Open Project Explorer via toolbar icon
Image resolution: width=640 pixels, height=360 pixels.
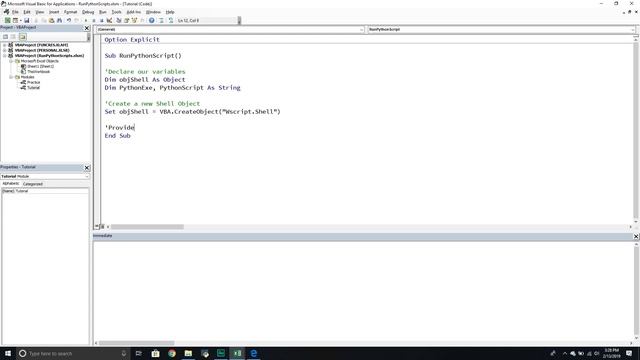119,20
